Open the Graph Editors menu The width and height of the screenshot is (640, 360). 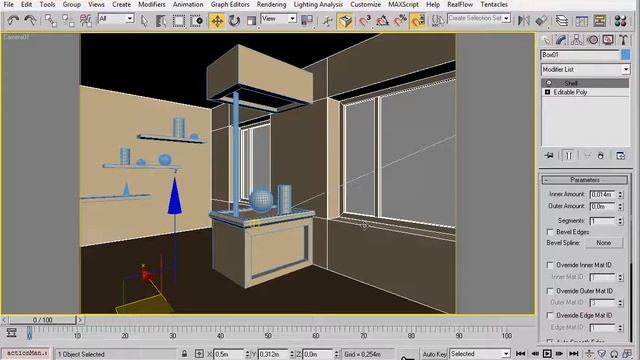[x=230, y=4]
